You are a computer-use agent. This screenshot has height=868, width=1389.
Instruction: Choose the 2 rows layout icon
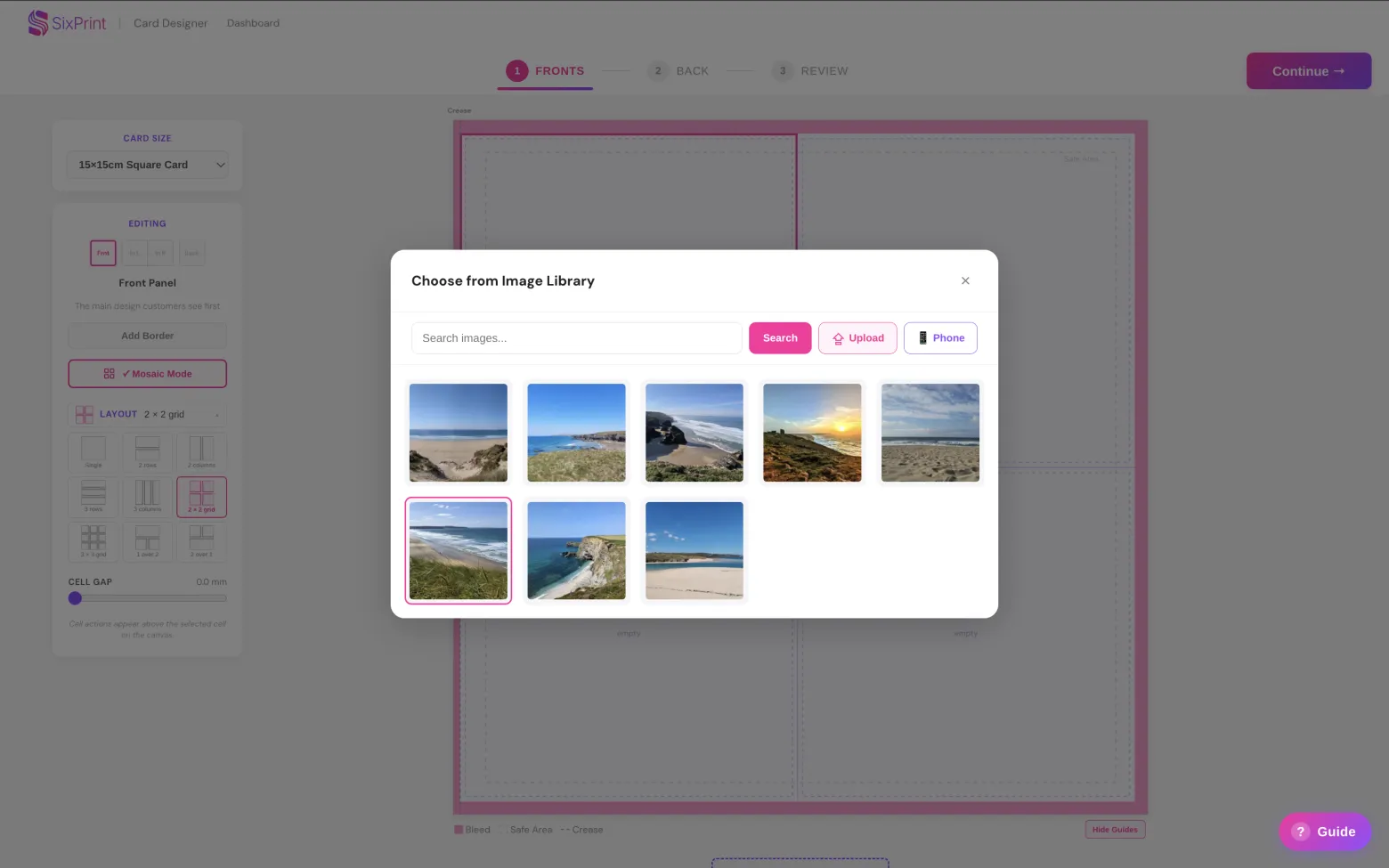(x=148, y=452)
